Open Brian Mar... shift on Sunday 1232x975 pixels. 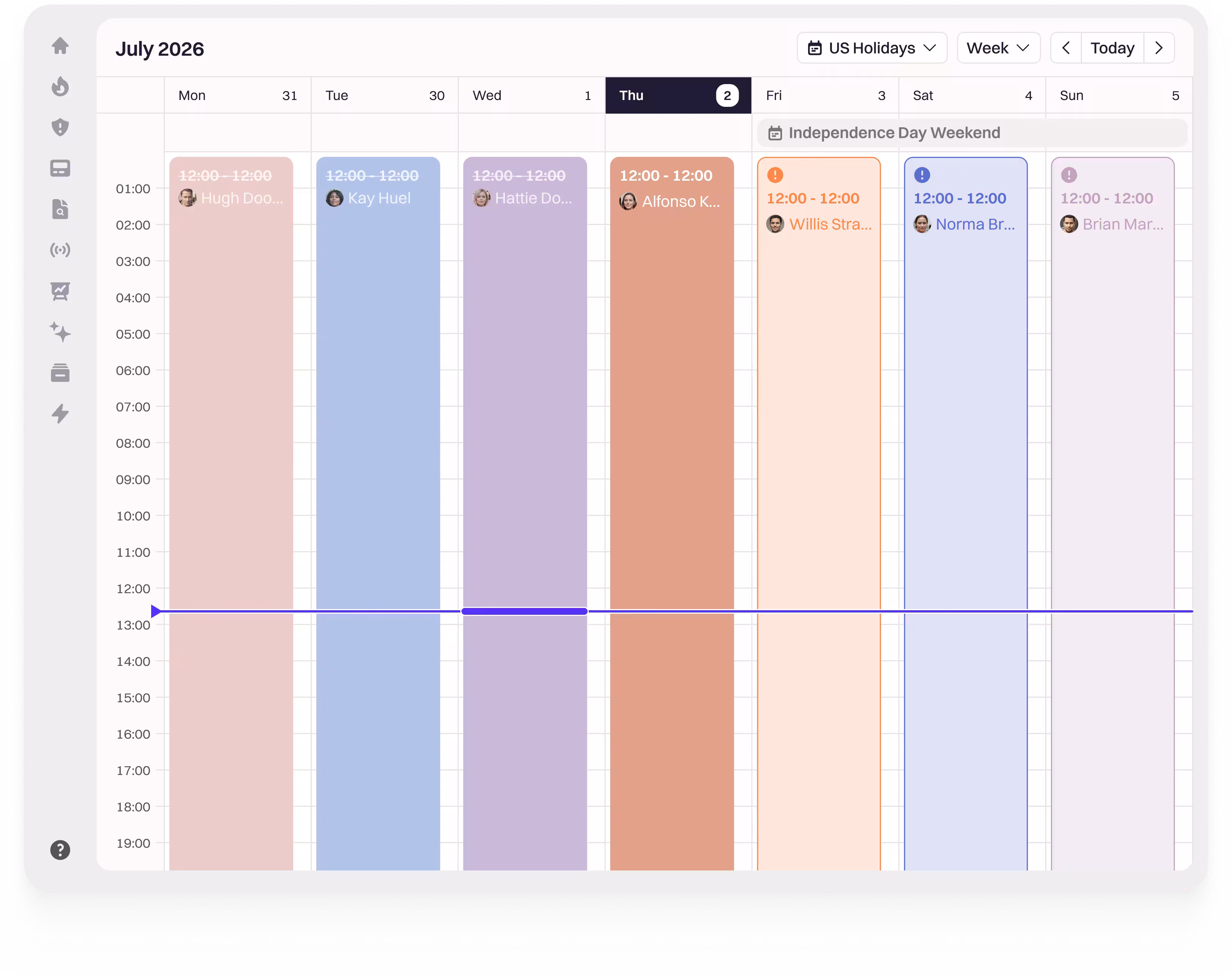tap(1113, 514)
